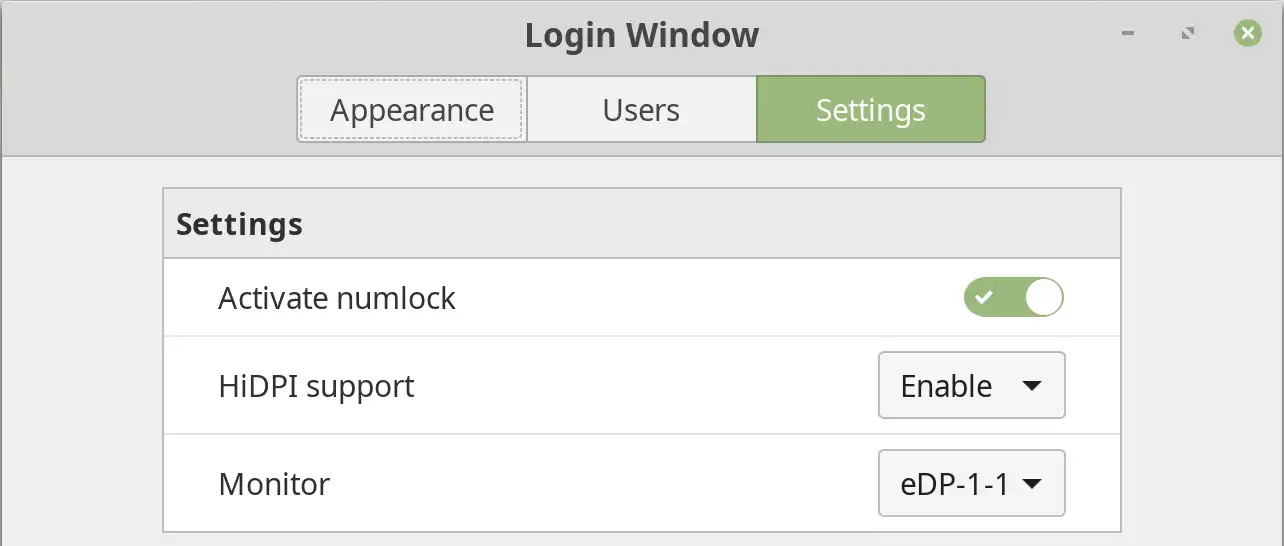This screenshot has height=546, width=1284.
Task: Maximize the Login Window
Action: pos(1187,34)
